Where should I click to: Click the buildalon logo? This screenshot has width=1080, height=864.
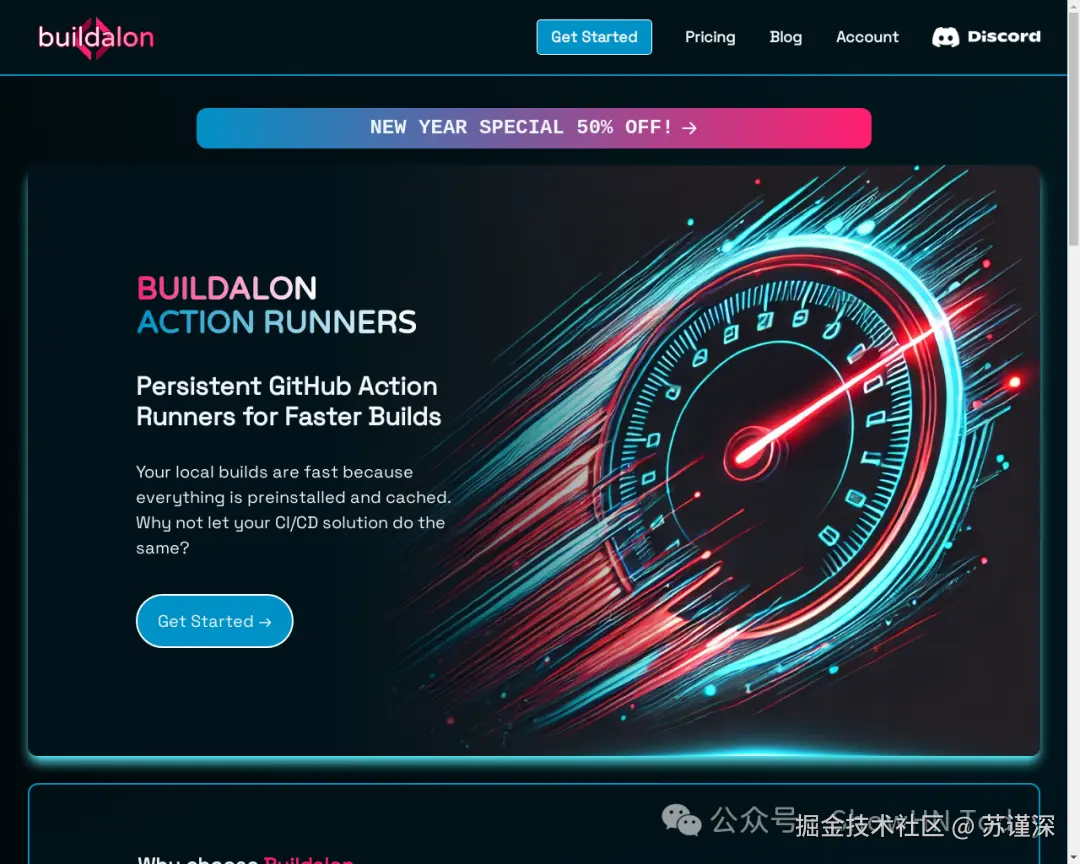[x=96, y=38]
